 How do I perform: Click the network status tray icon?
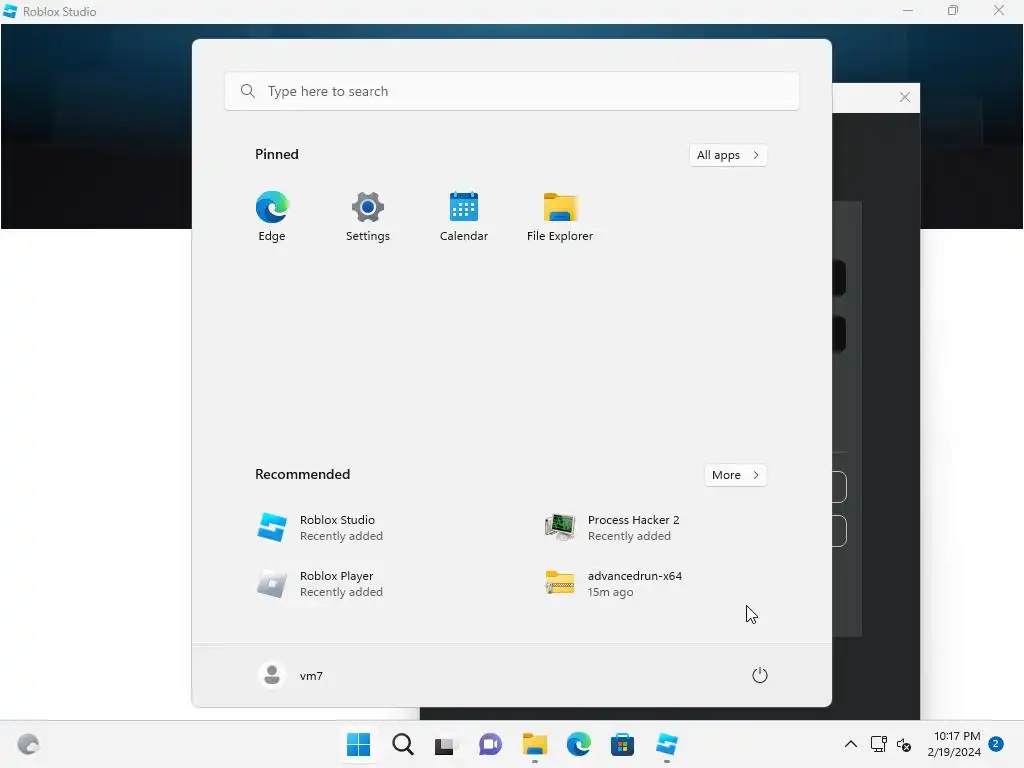point(879,744)
